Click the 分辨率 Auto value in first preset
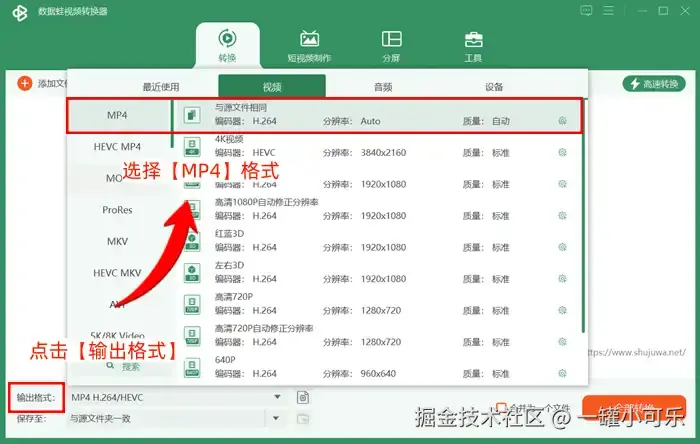Viewport: 700px width, 444px height. point(371,121)
